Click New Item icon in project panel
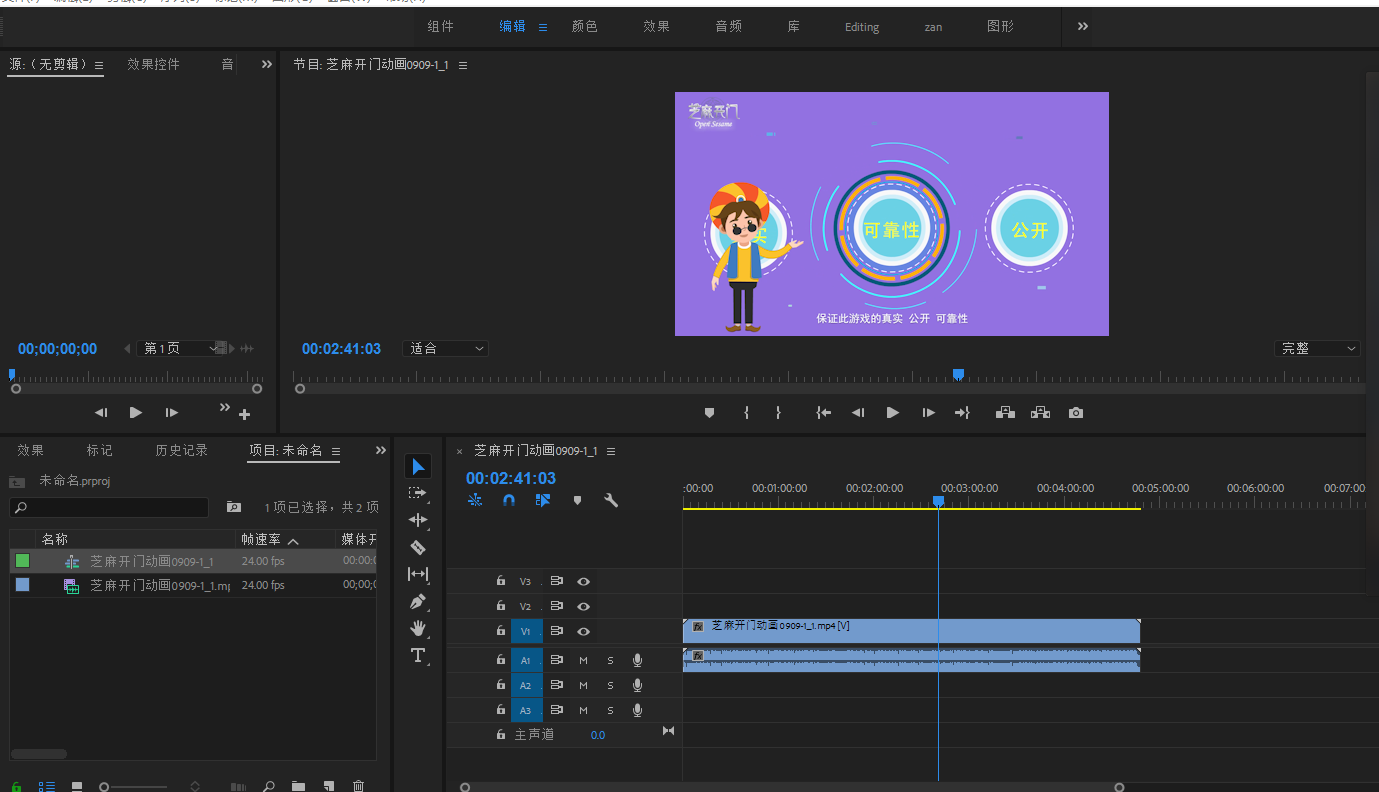Screen dimensions: 1379x792 [328, 786]
